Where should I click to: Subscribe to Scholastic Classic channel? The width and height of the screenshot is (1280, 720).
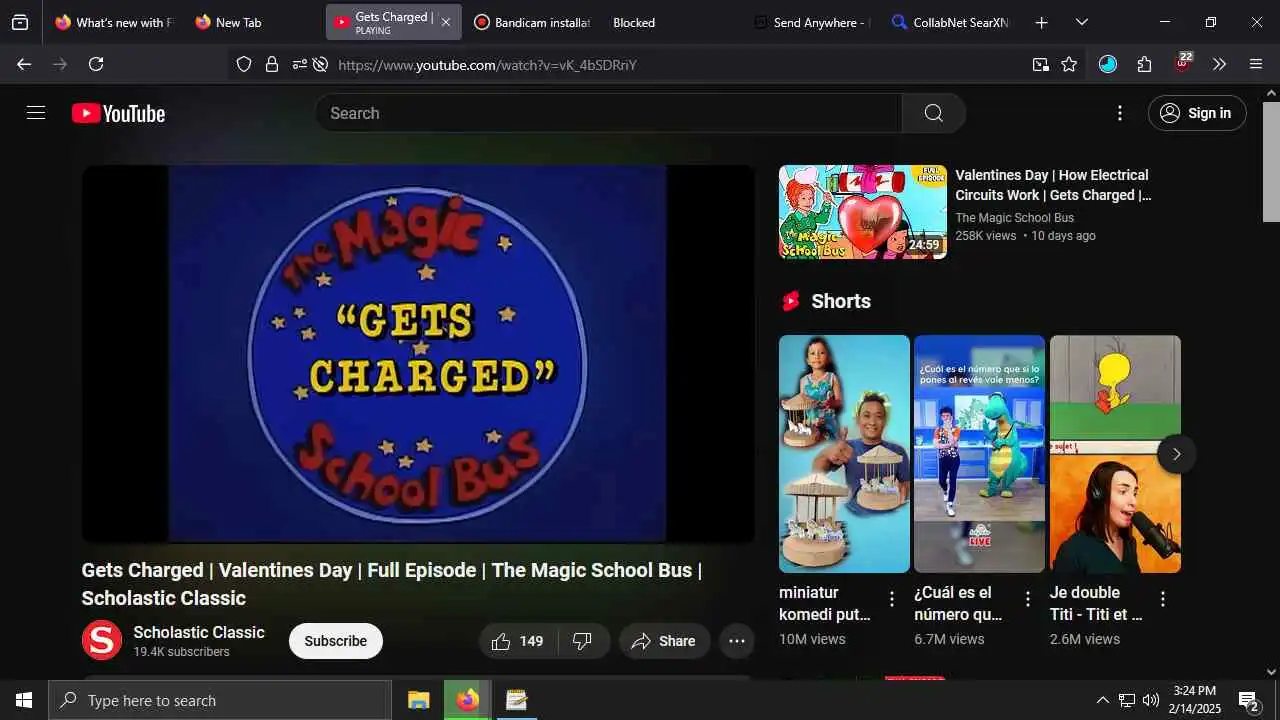(x=335, y=641)
